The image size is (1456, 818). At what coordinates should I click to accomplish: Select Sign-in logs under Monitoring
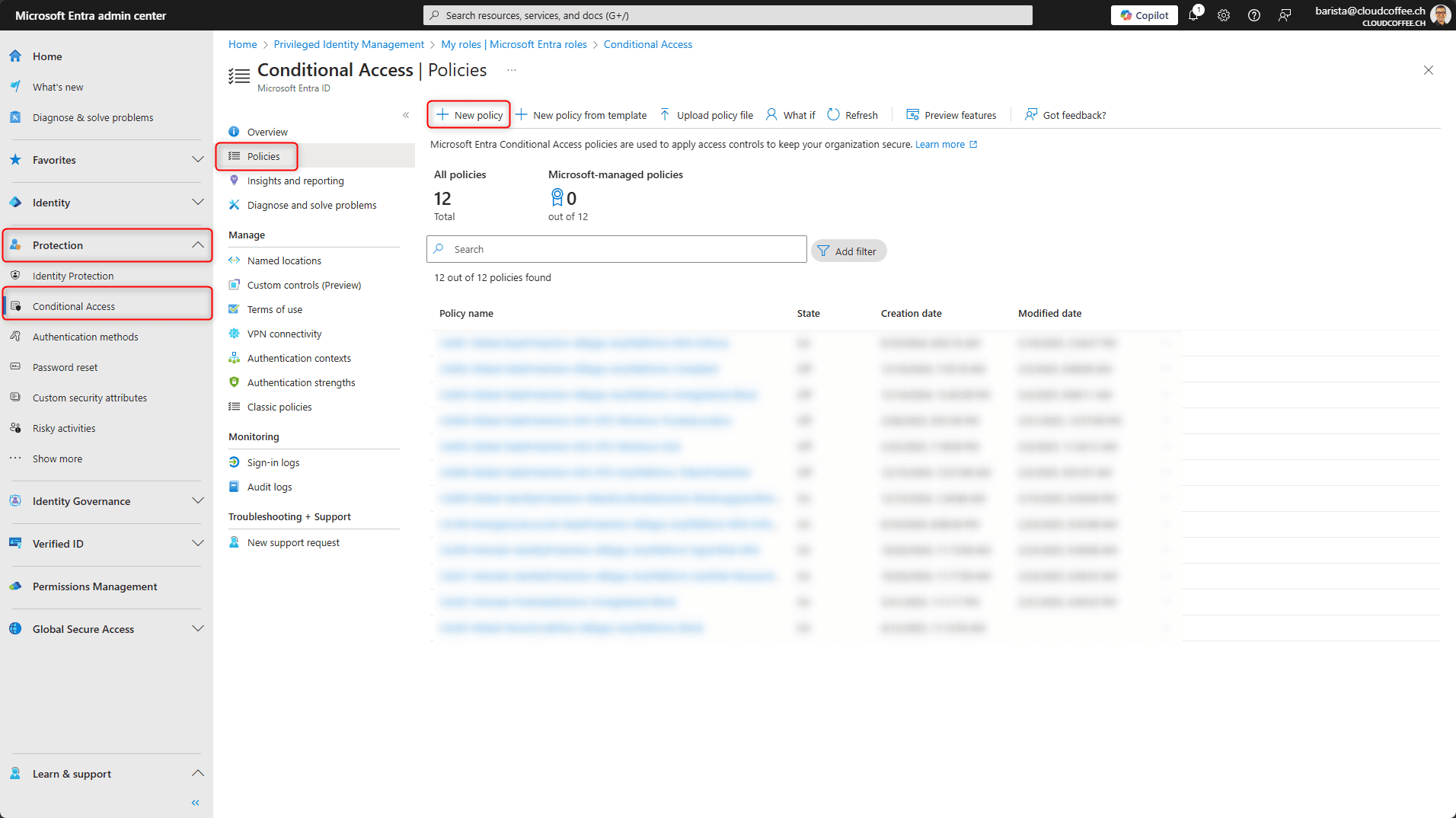pyautogui.click(x=273, y=462)
